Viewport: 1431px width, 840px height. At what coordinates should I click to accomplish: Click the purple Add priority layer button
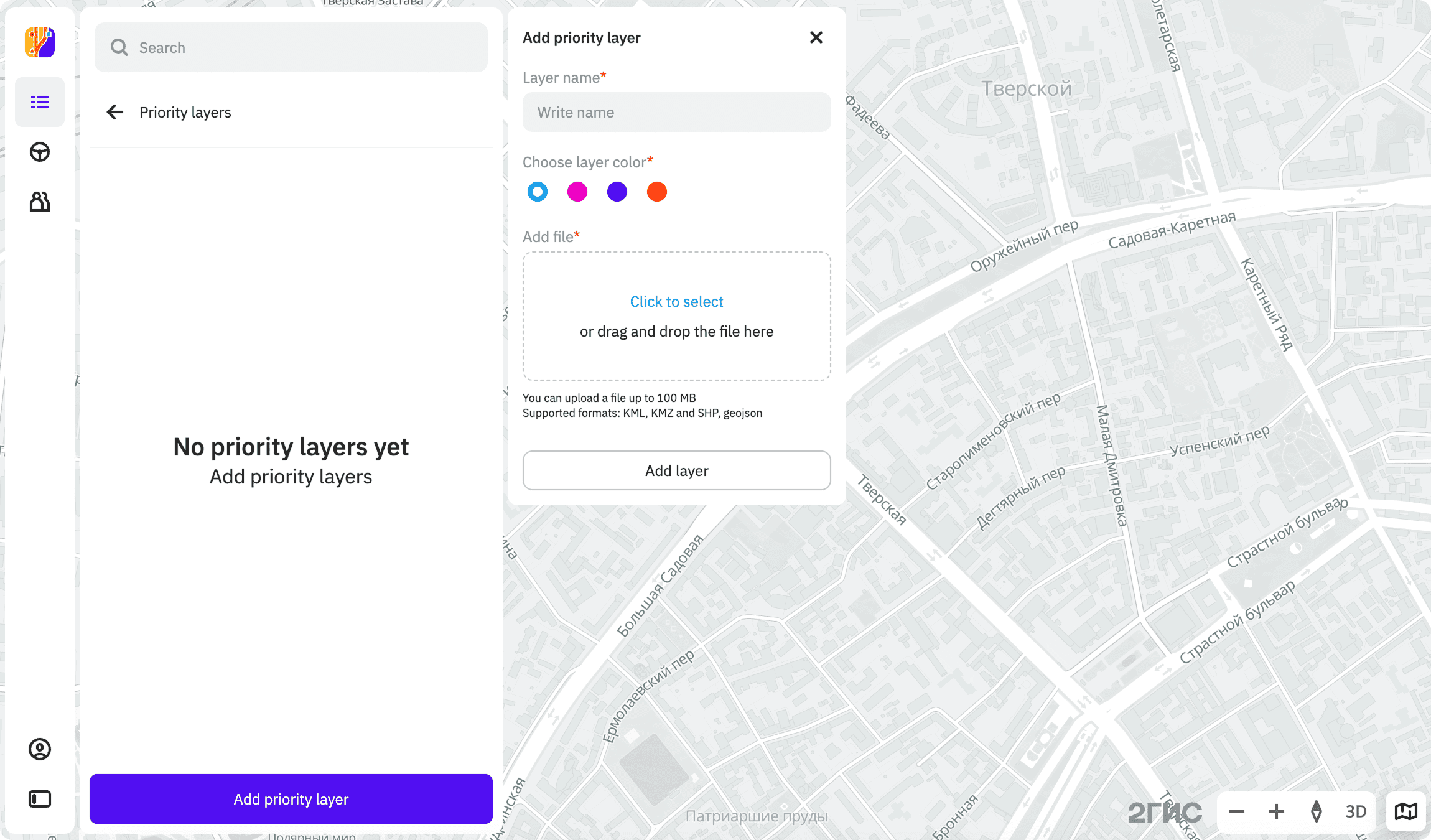coord(291,799)
